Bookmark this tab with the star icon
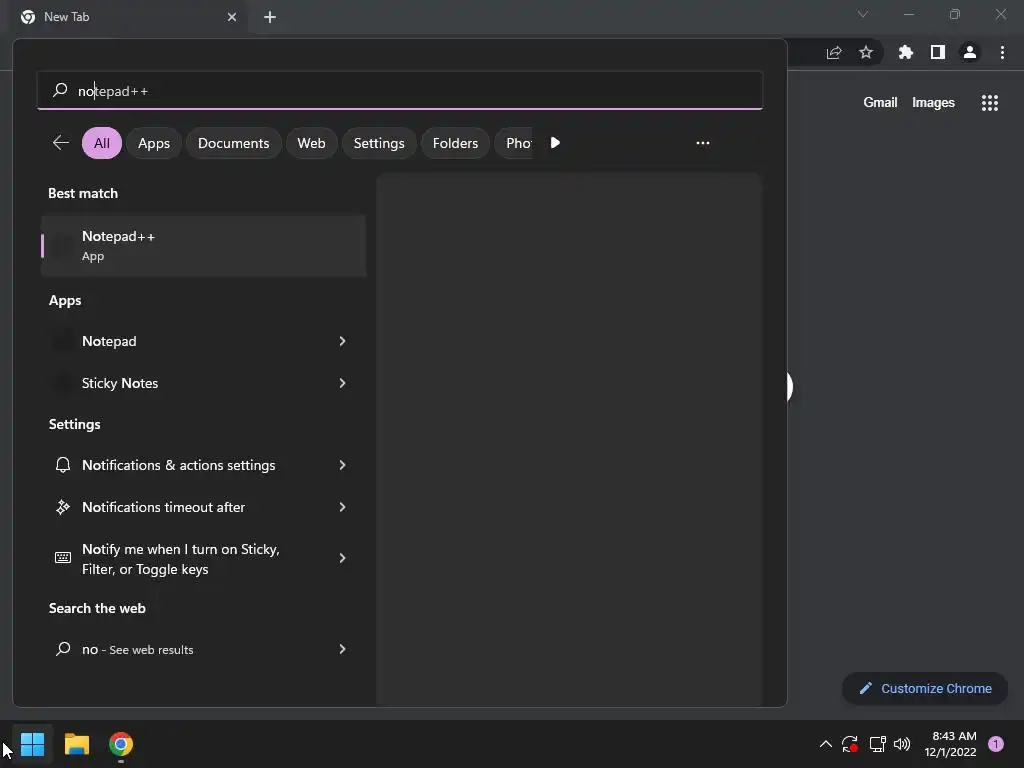Image resolution: width=1024 pixels, height=768 pixels. (x=866, y=52)
